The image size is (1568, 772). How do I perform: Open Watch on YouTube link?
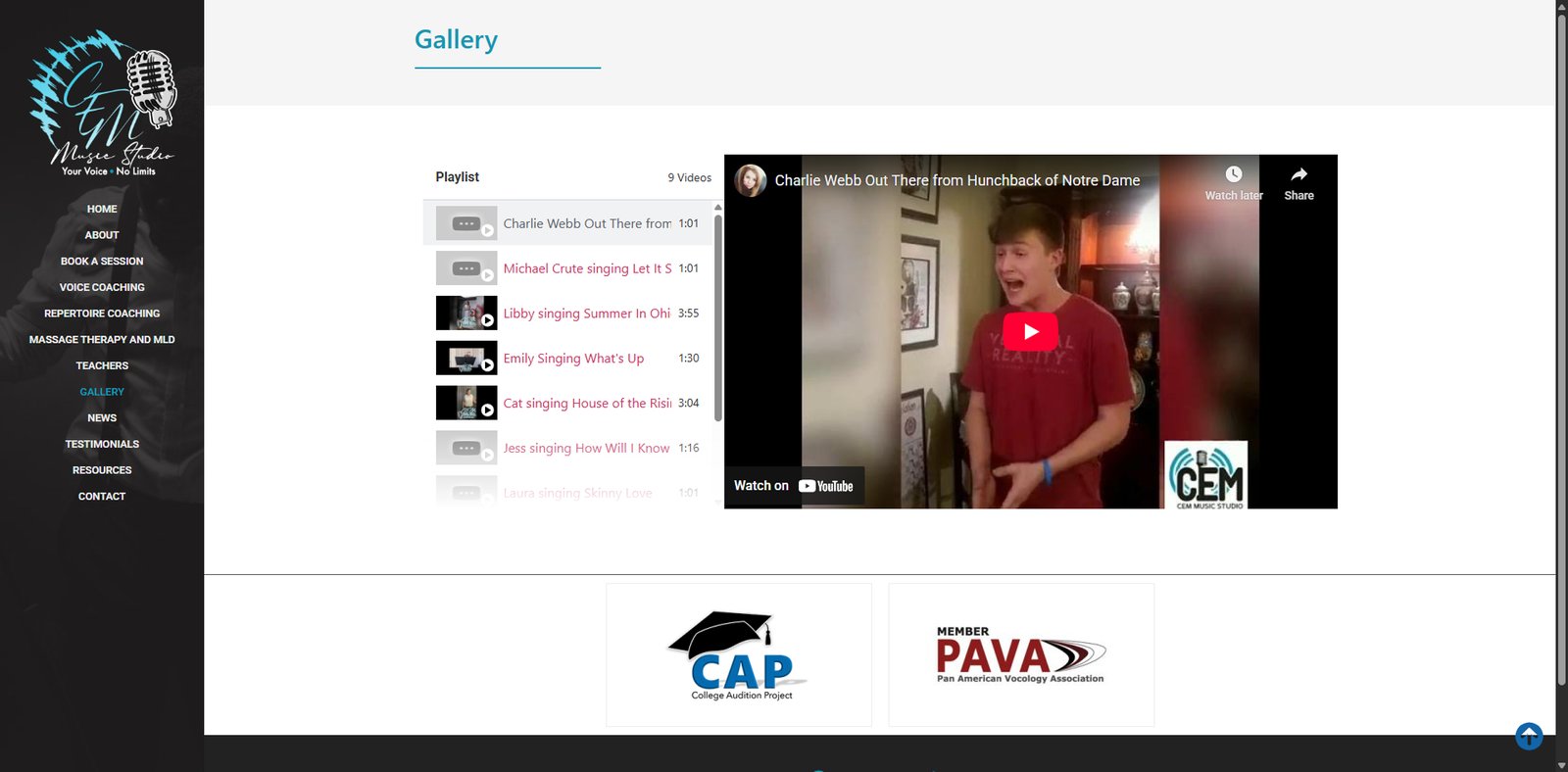[794, 486]
